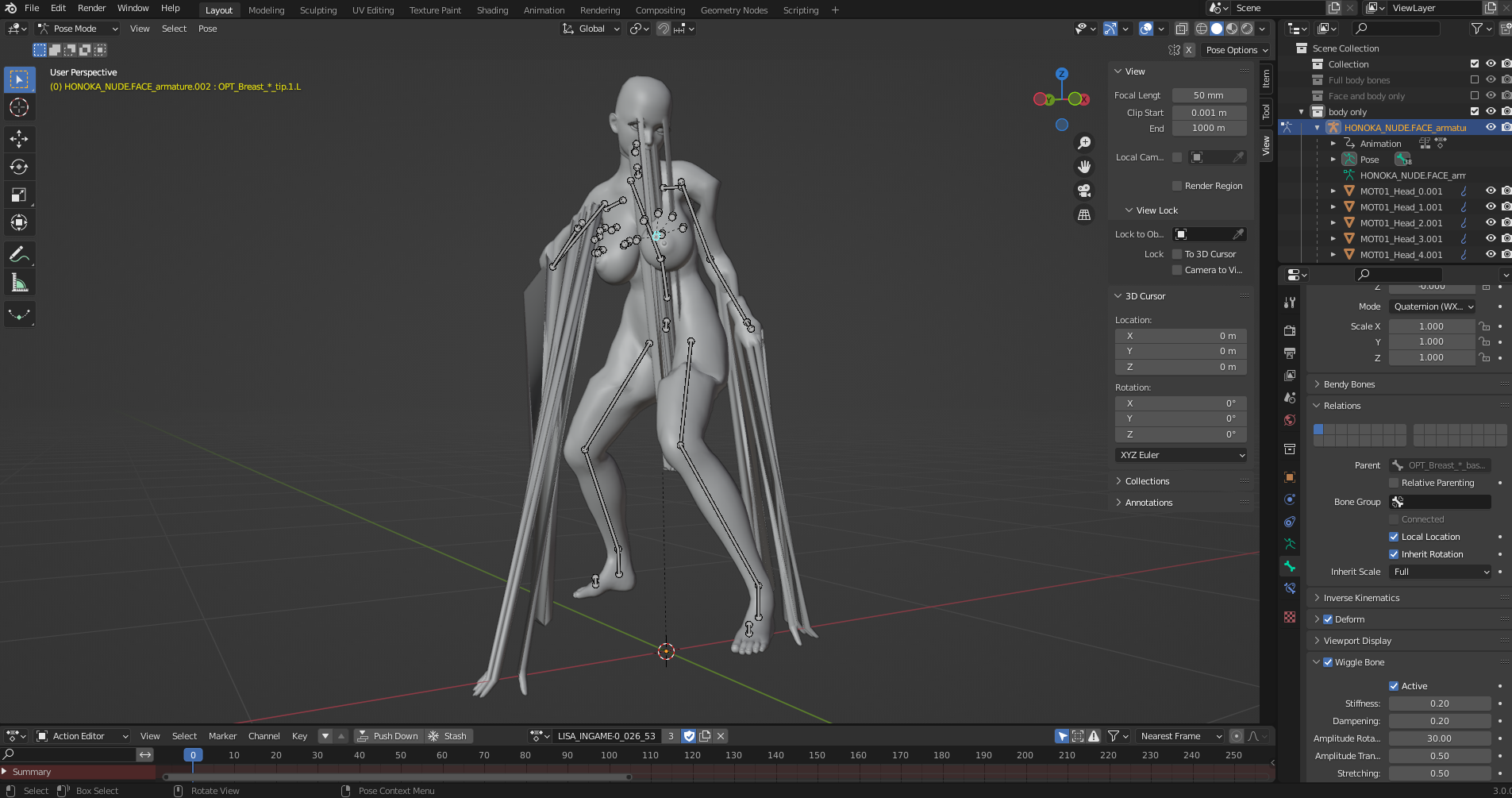Enable the Render Region checkbox

pos(1177,186)
